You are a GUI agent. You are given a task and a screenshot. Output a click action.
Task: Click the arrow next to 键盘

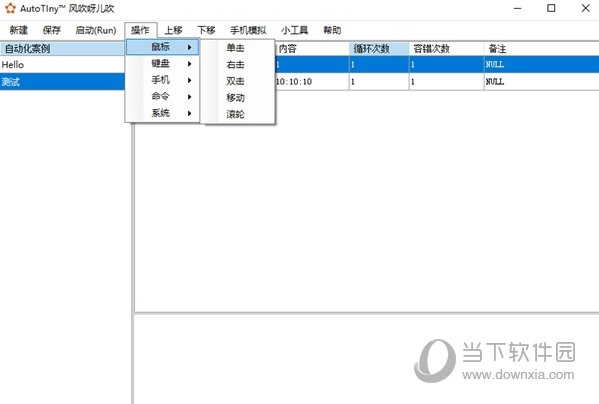[189, 64]
